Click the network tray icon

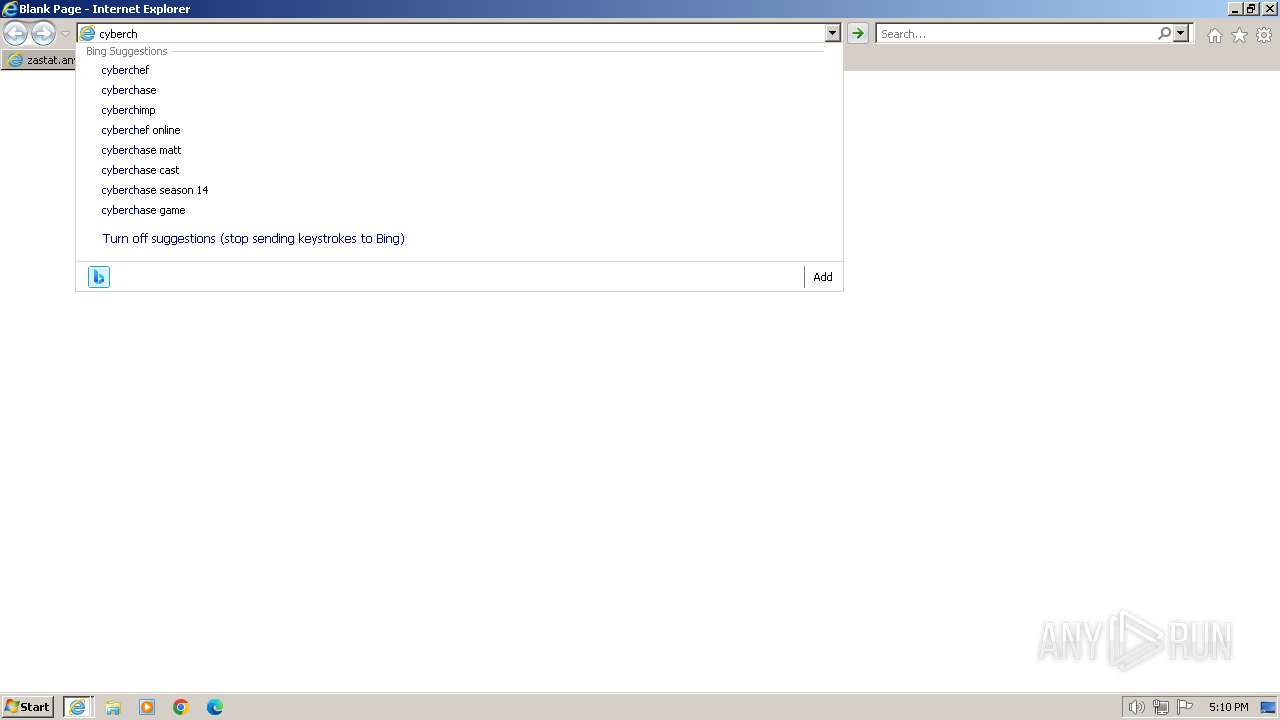pos(1160,707)
